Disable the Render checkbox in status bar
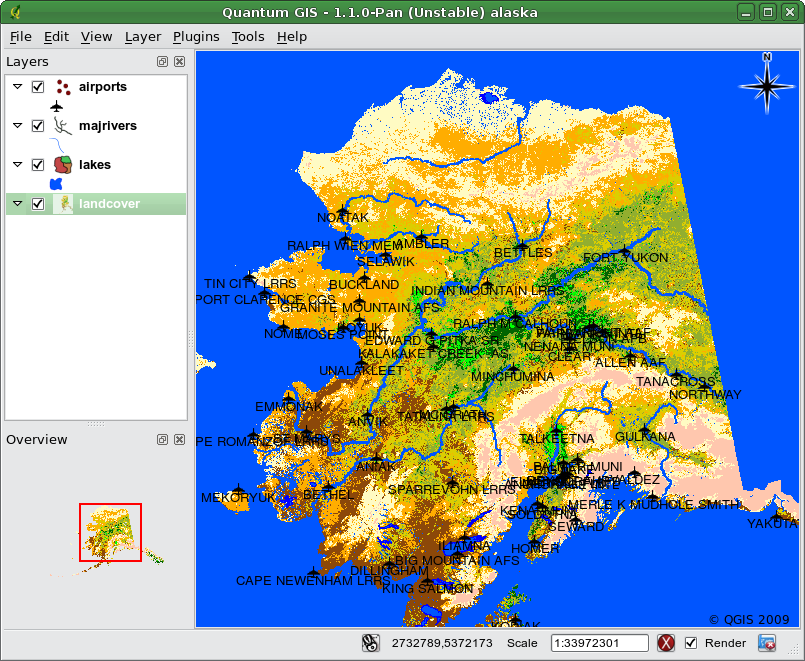The width and height of the screenshot is (805, 661). coord(691,643)
